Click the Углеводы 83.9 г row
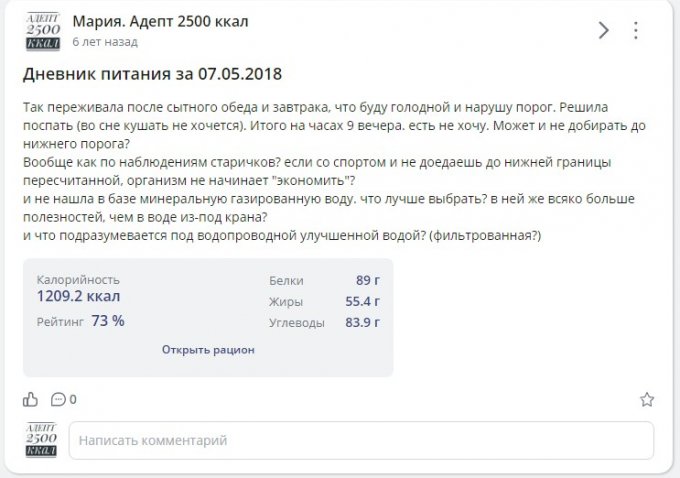 324,323
